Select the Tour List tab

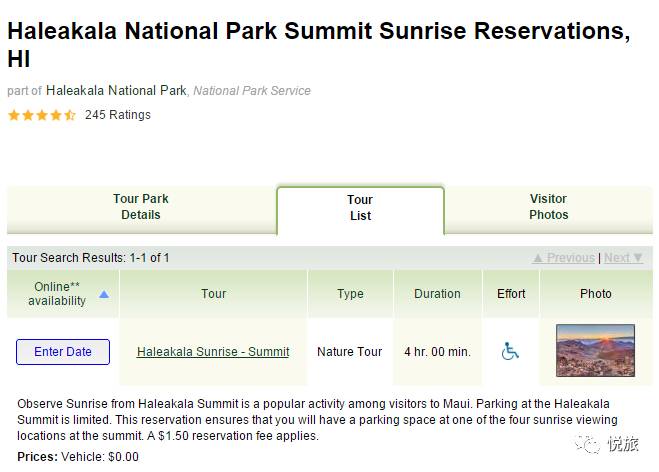coord(361,208)
